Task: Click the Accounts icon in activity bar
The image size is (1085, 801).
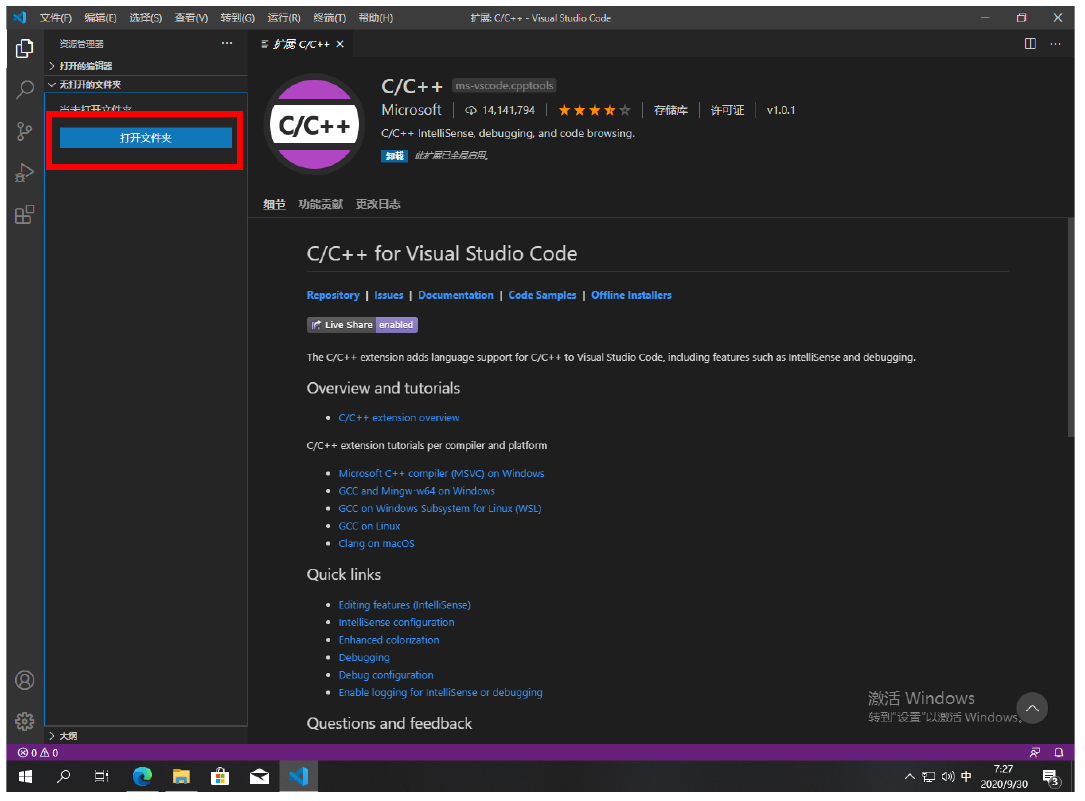Action: click(x=25, y=680)
